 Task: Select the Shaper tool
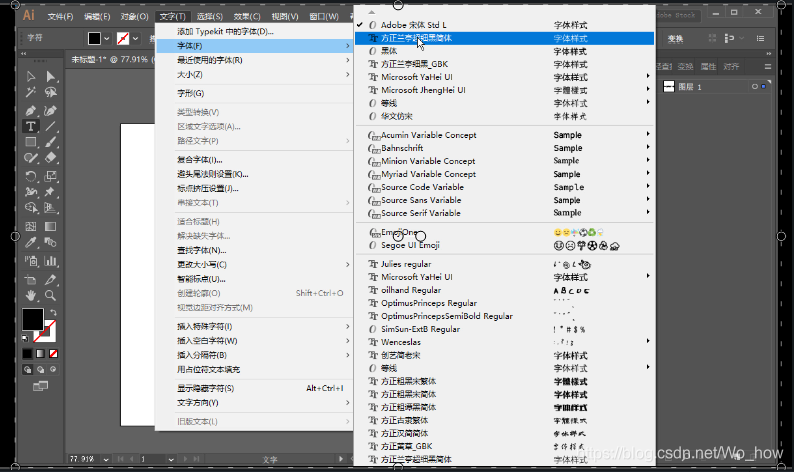pyautogui.click(x=31, y=158)
